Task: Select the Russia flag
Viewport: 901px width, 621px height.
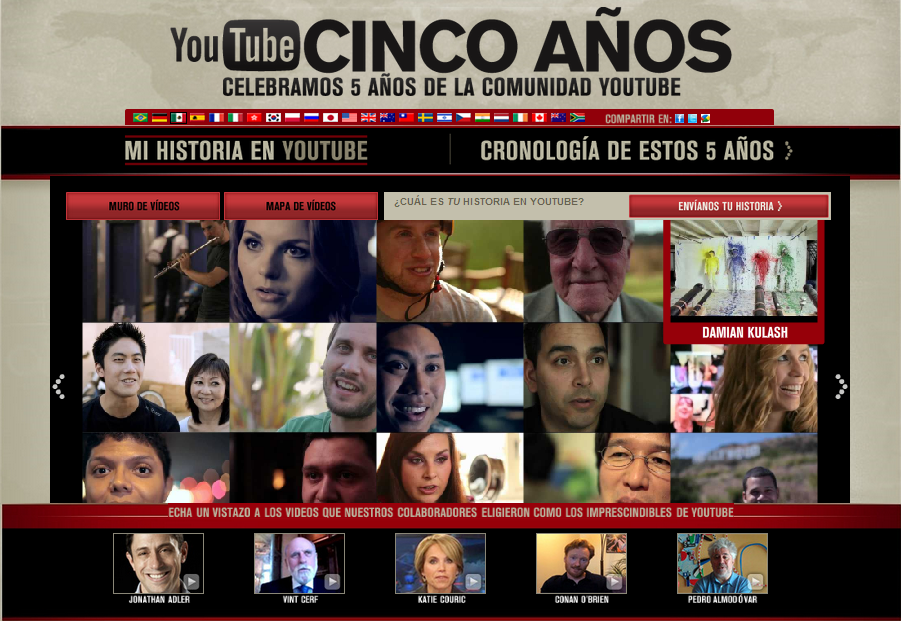Action: pos(311,118)
